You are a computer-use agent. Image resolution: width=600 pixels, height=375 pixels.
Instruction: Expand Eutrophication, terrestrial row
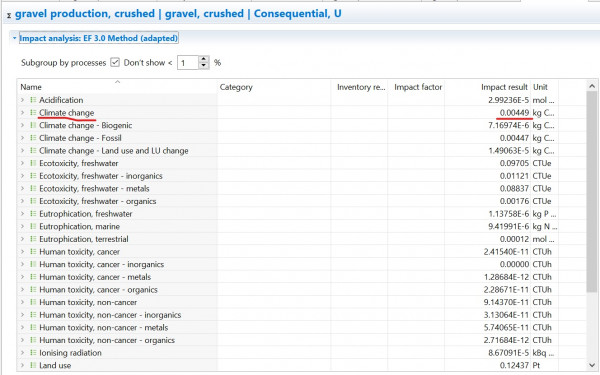pos(22,239)
